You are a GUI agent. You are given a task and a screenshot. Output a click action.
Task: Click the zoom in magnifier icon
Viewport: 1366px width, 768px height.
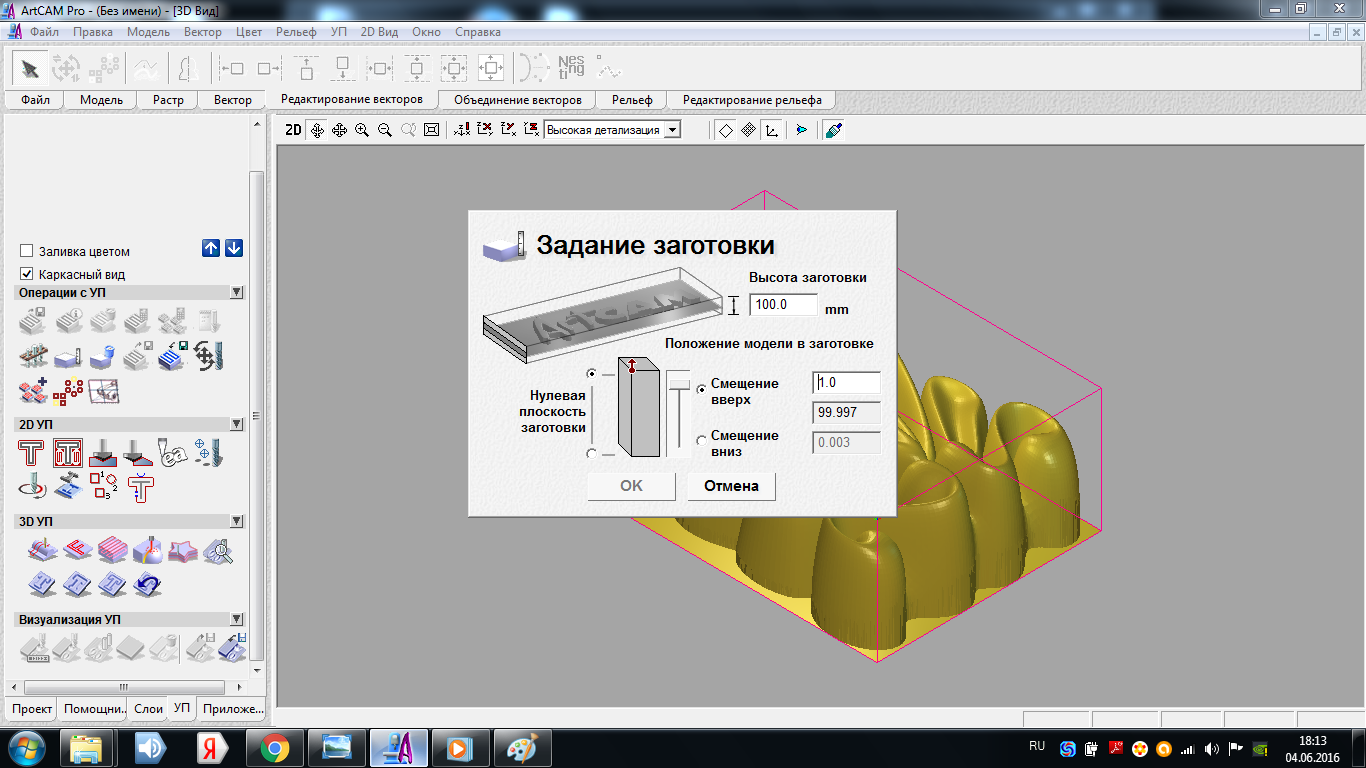click(x=362, y=130)
